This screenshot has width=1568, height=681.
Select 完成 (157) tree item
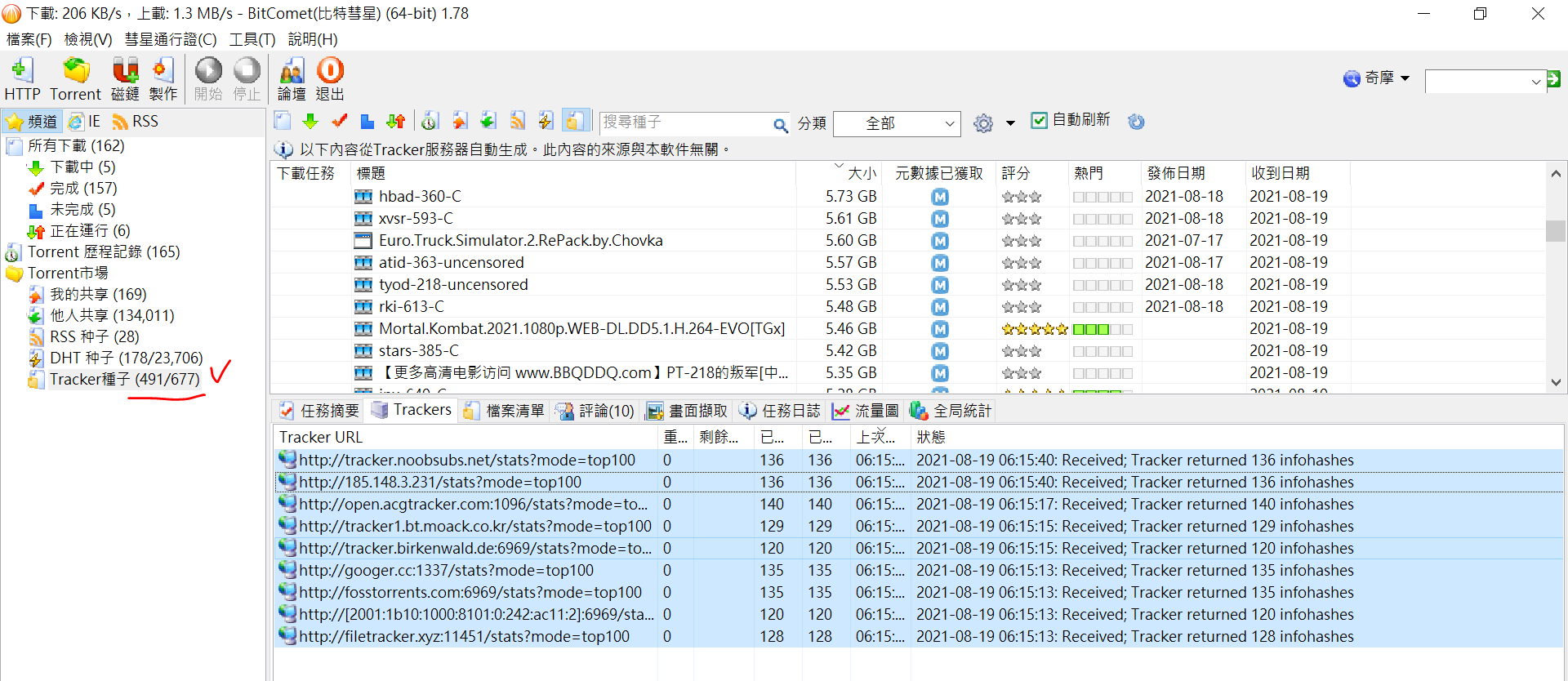(83, 189)
